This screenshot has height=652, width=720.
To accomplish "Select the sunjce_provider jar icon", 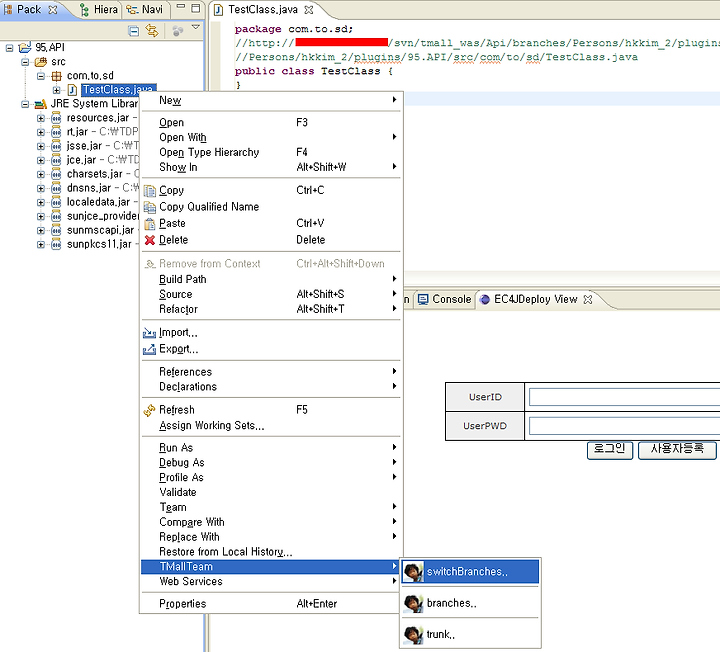I will point(56,216).
